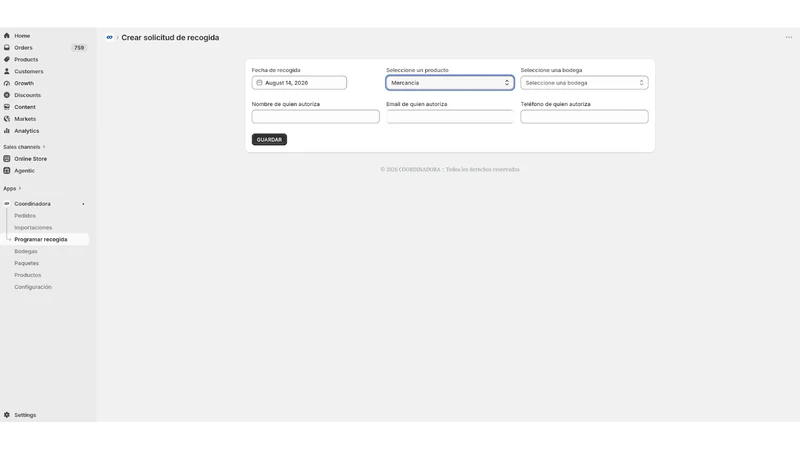Click the Agentic channel icon
The height and width of the screenshot is (450, 800).
point(7,170)
